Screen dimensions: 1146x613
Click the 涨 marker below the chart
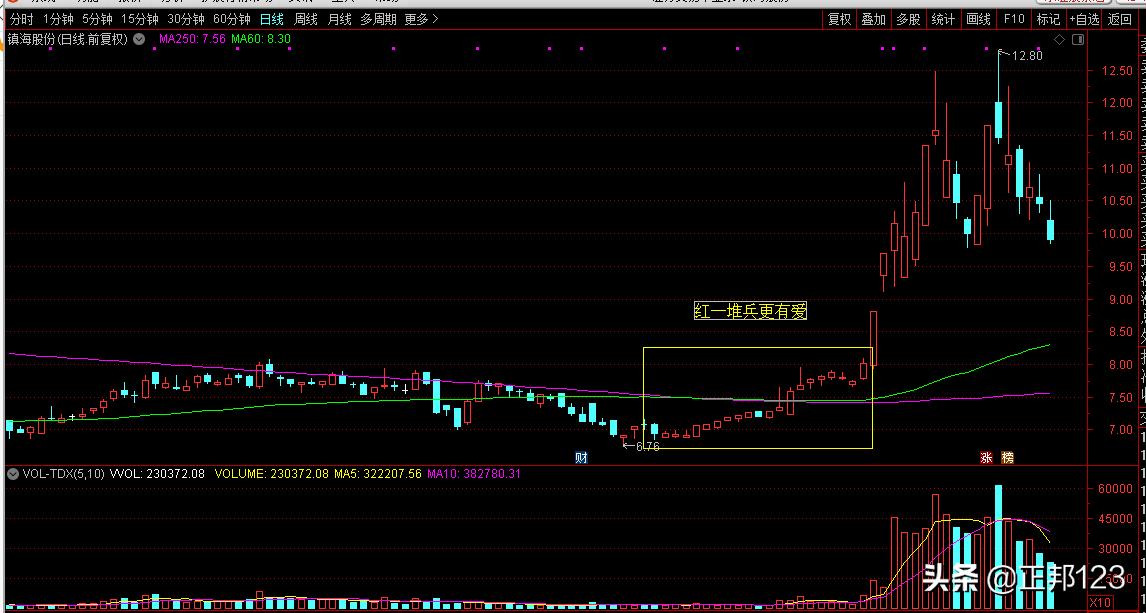click(x=987, y=458)
